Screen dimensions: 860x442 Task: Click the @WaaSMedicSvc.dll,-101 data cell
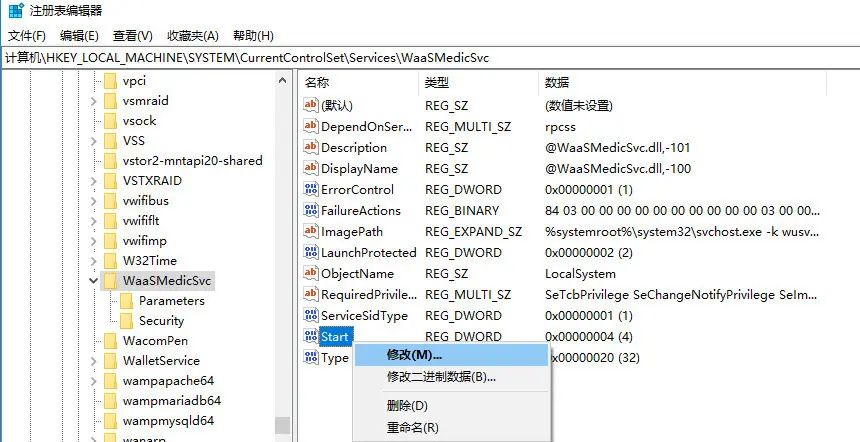[x=618, y=148]
